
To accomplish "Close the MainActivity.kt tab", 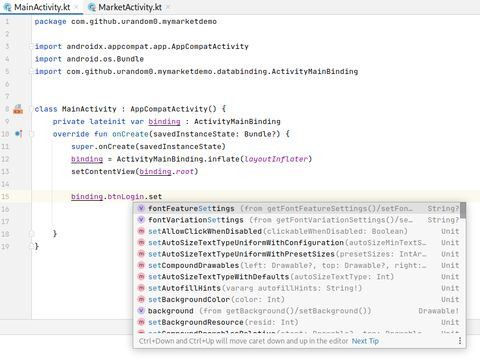I will click(76, 7).
